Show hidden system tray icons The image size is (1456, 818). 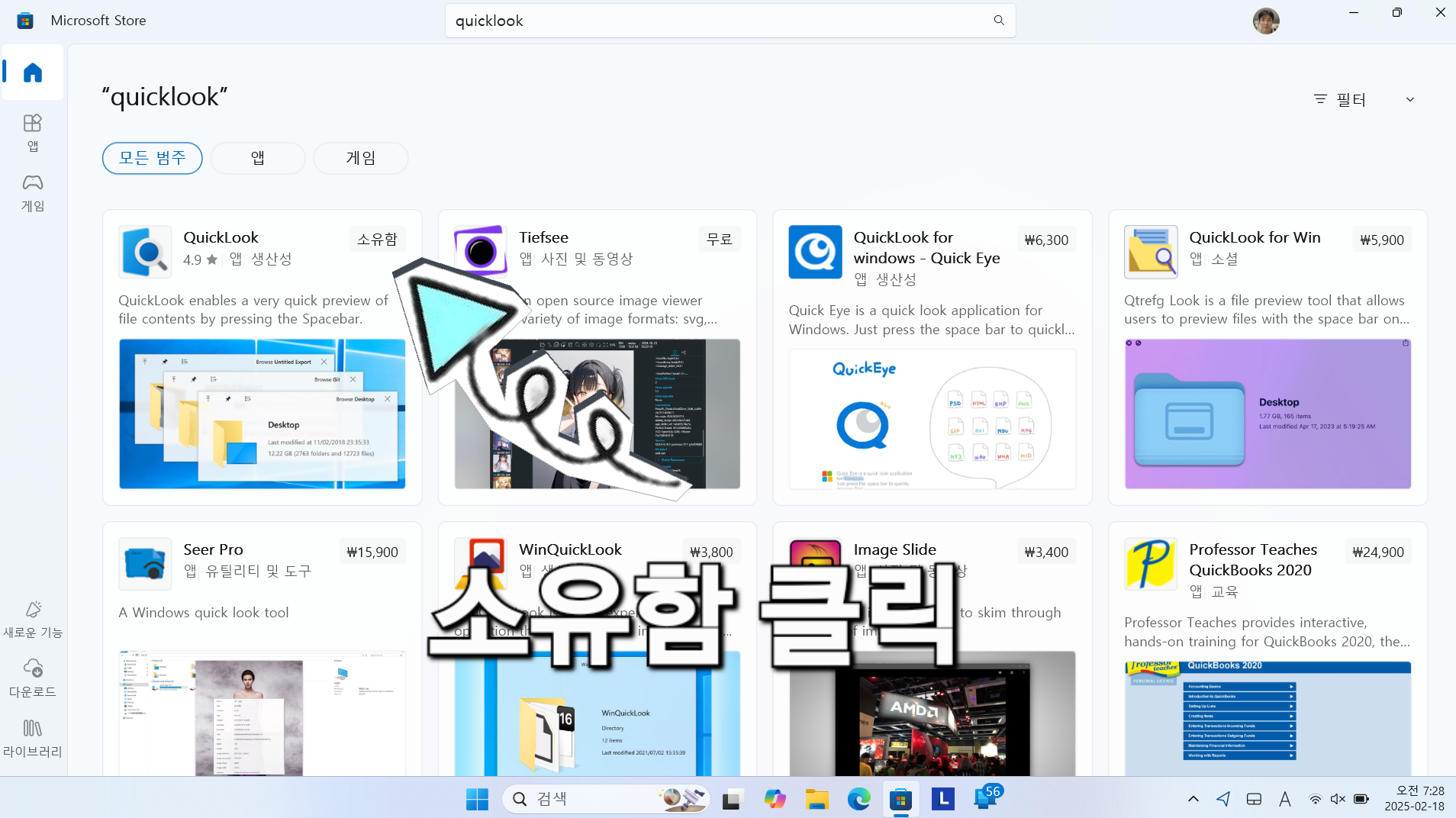tap(1193, 799)
